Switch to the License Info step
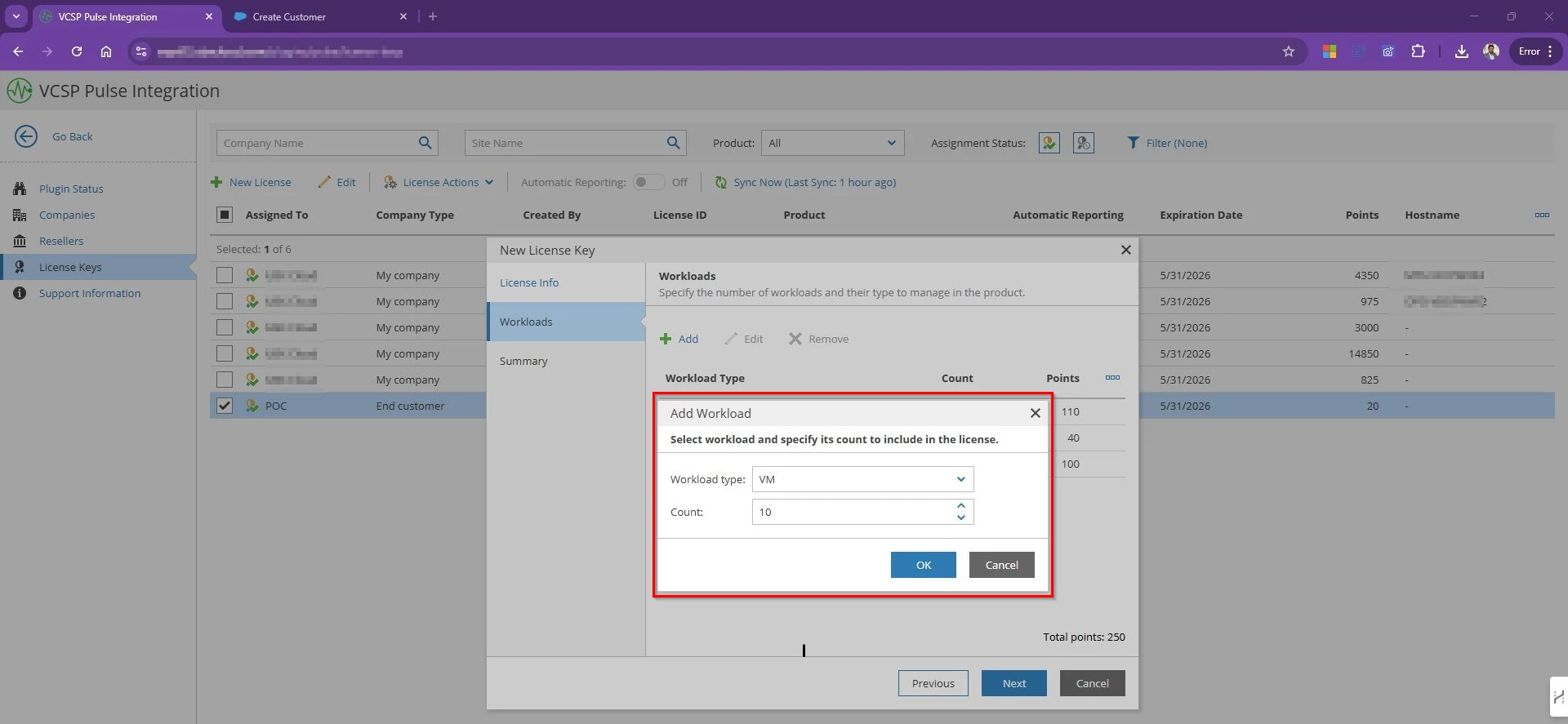 [x=529, y=282]
